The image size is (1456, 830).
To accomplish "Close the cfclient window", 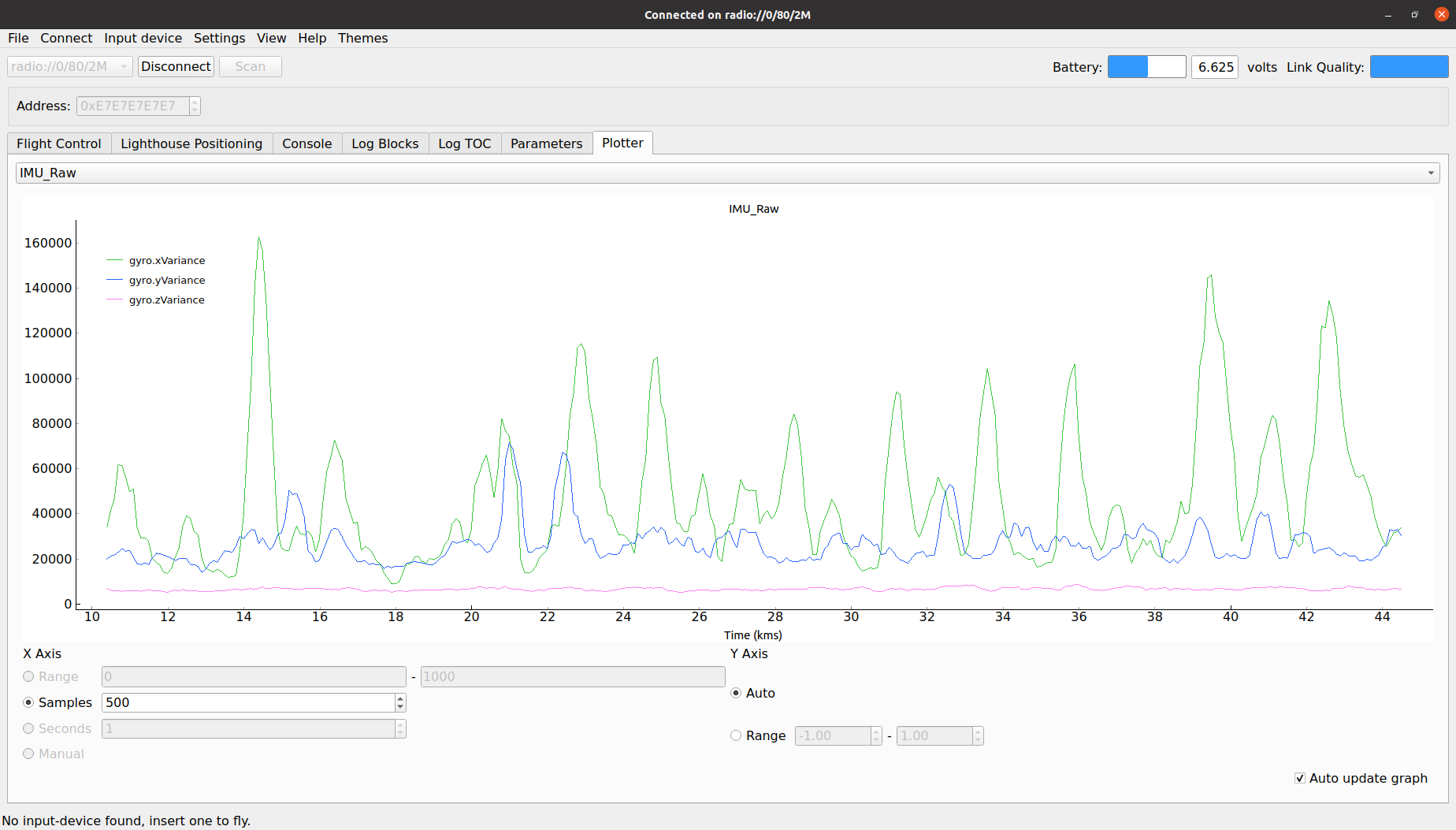I will [x=1441, y=14].
